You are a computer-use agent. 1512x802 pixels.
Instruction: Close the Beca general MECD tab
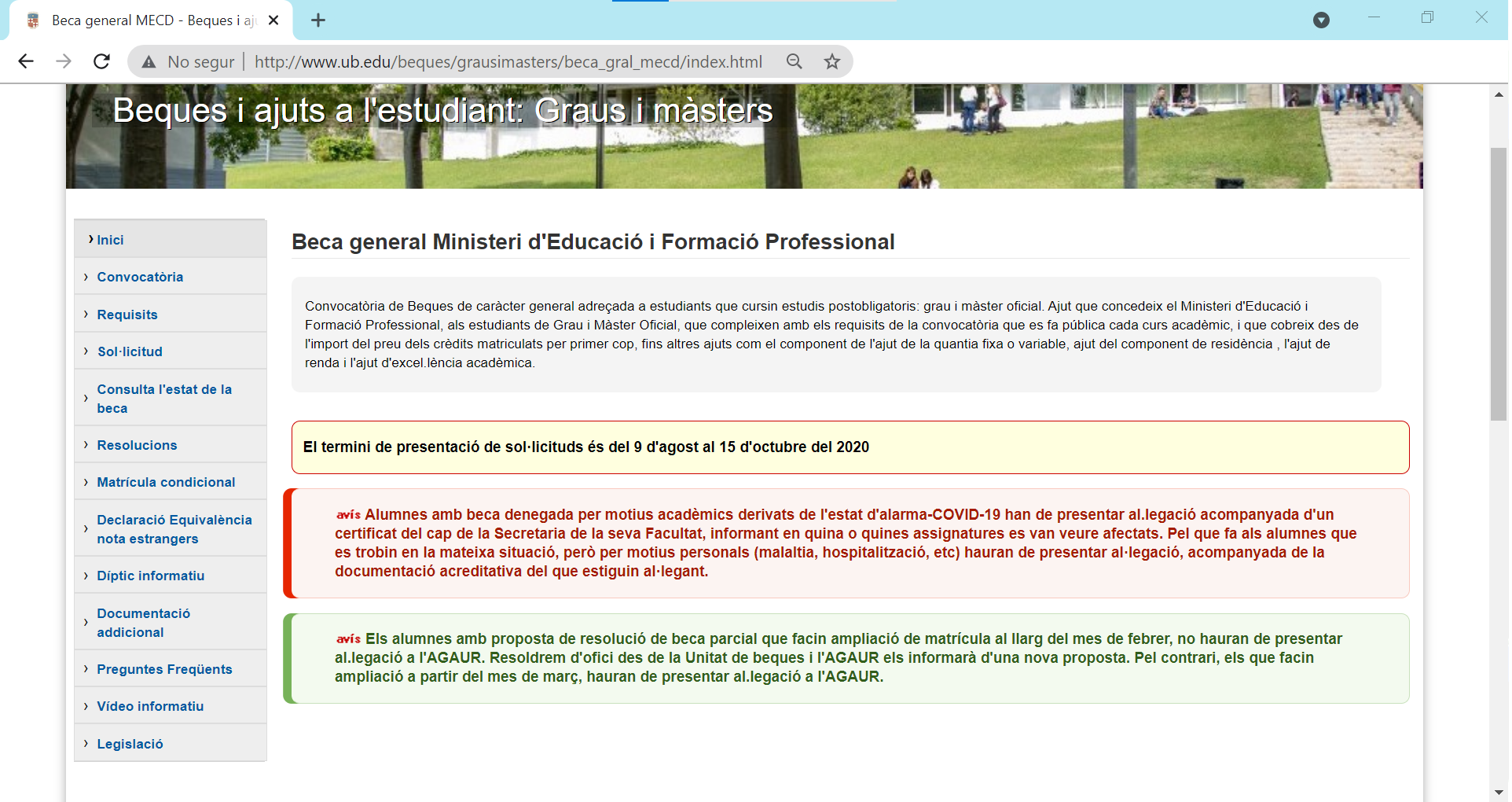click(x=273, y=20)
